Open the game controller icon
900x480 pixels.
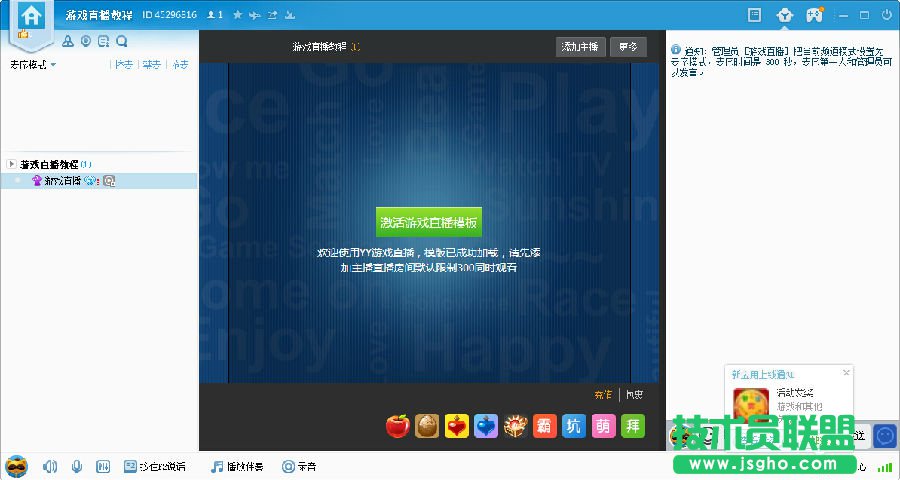click(x=814, y=15)
